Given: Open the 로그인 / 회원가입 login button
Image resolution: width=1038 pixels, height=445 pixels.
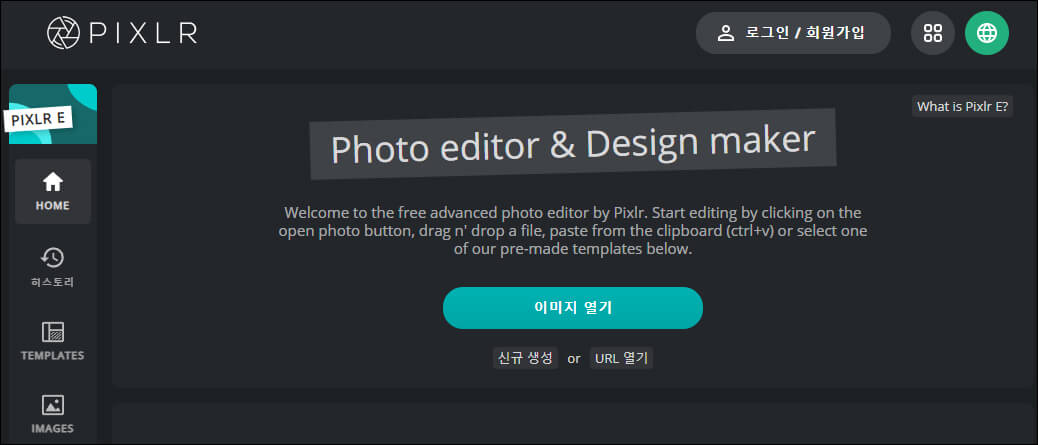Looking at the screenshot, I should (x=793, y=33).
